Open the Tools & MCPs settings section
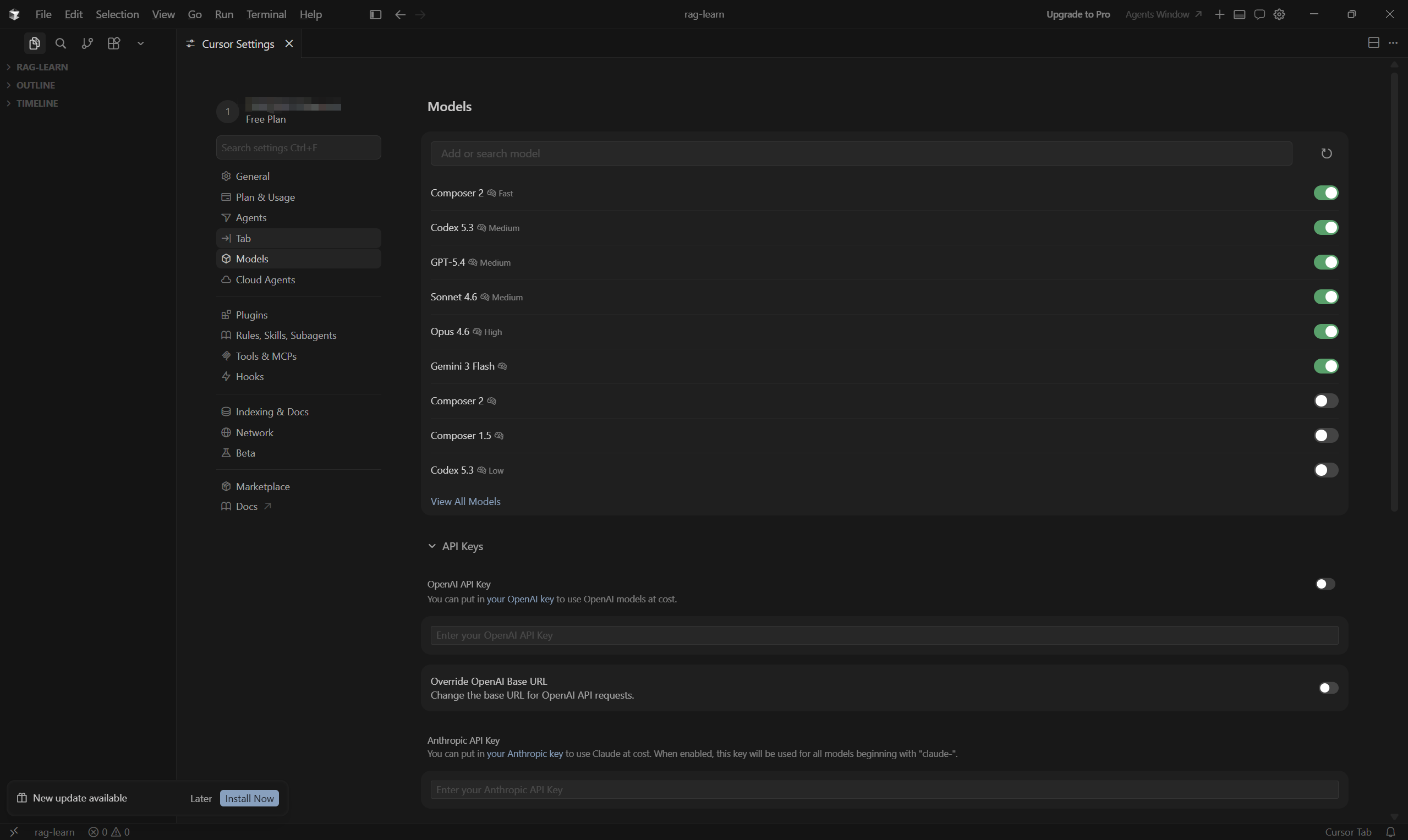The height and width of the screenshot is (840, 1408). [x=298, y=356]
